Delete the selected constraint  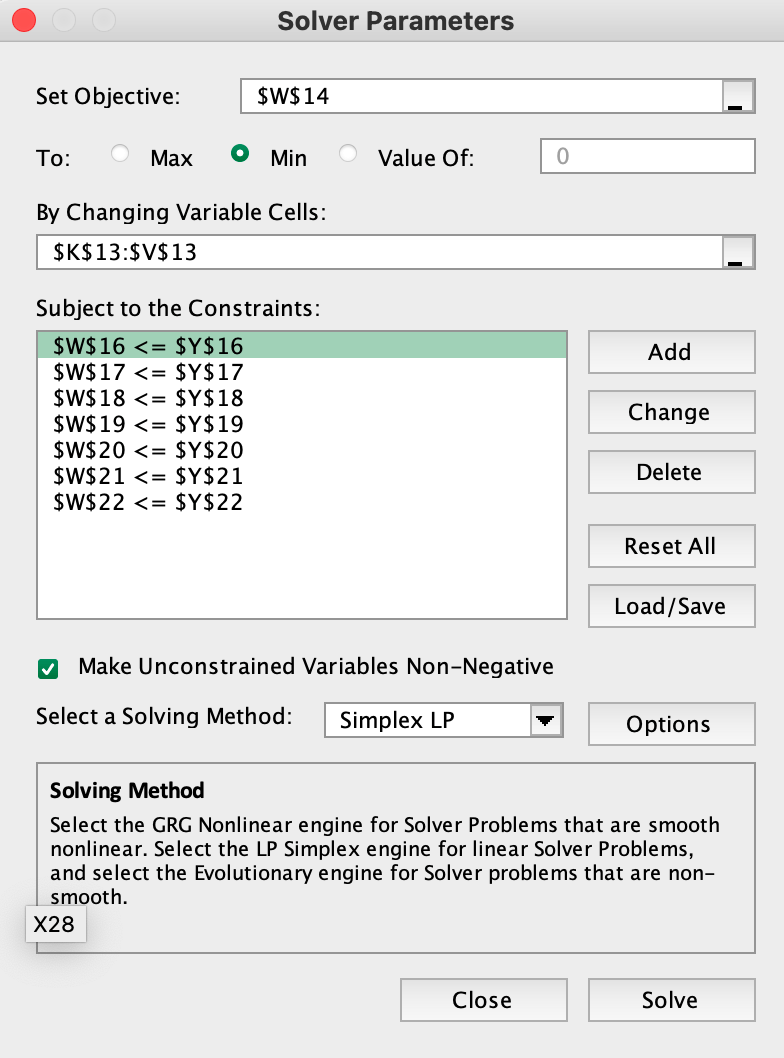[670, 472]
